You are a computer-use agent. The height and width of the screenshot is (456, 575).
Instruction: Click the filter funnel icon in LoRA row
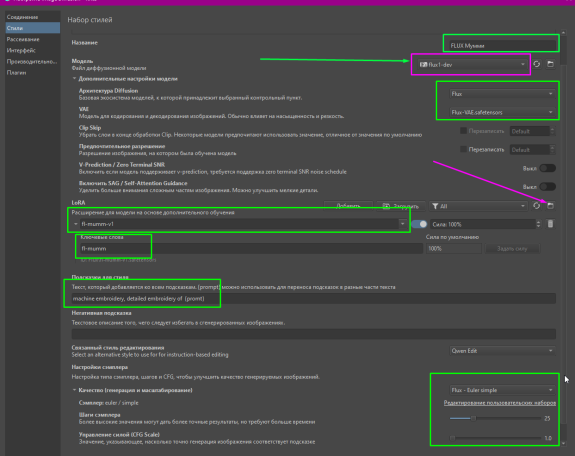[435, 206]
